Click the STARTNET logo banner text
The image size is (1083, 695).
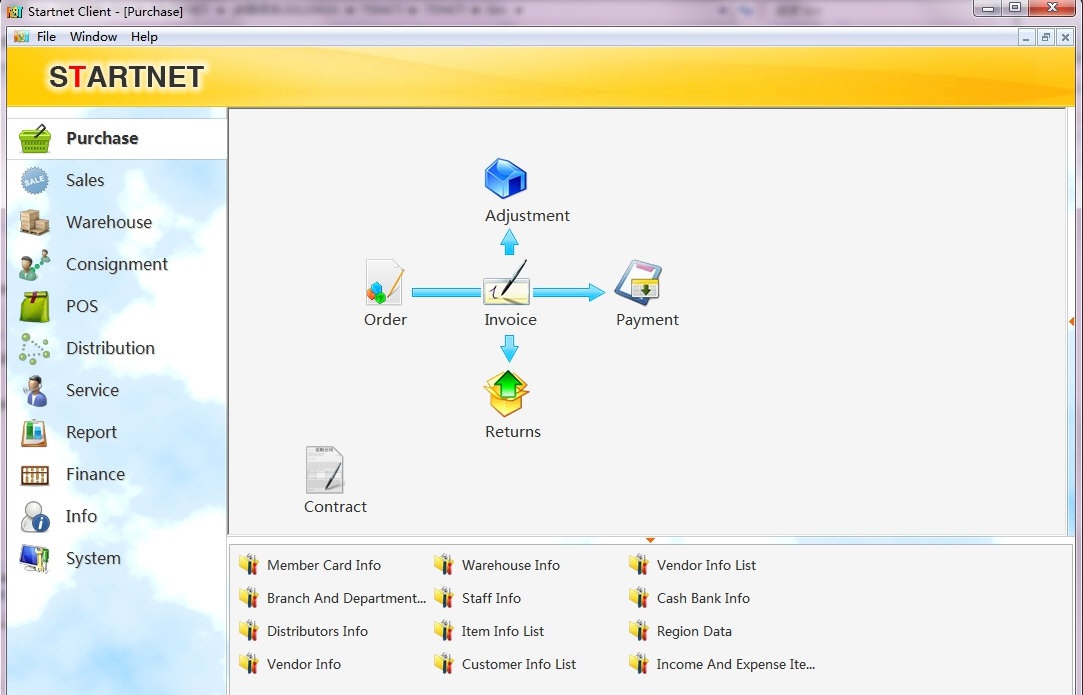(x=126, y=77)
